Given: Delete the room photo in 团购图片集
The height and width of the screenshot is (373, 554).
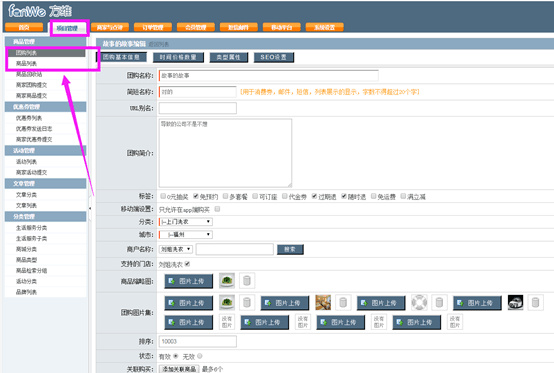Looking at the screenshot, I should pos(343,303).
